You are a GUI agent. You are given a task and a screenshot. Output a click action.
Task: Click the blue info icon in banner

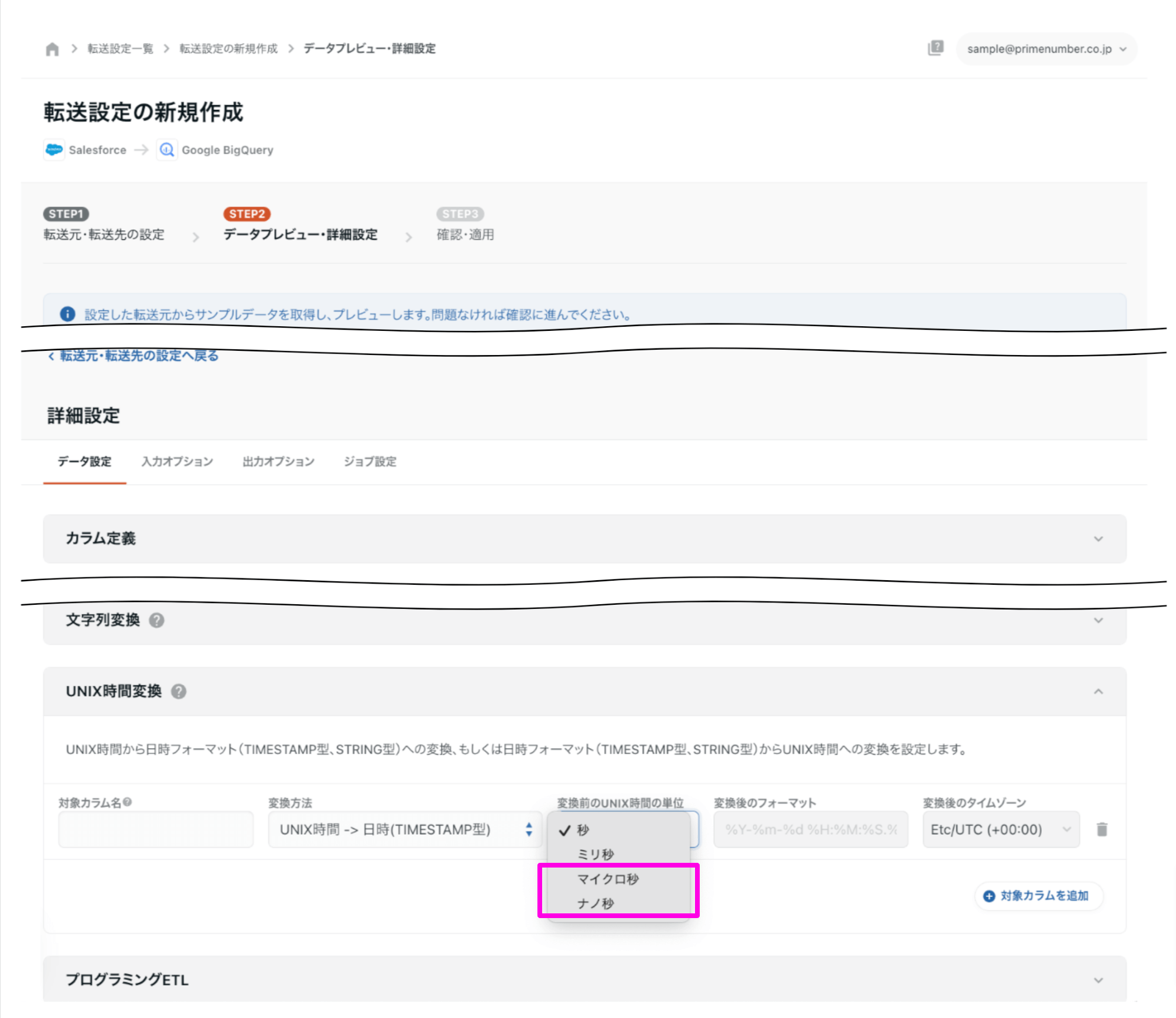(68, 314)
